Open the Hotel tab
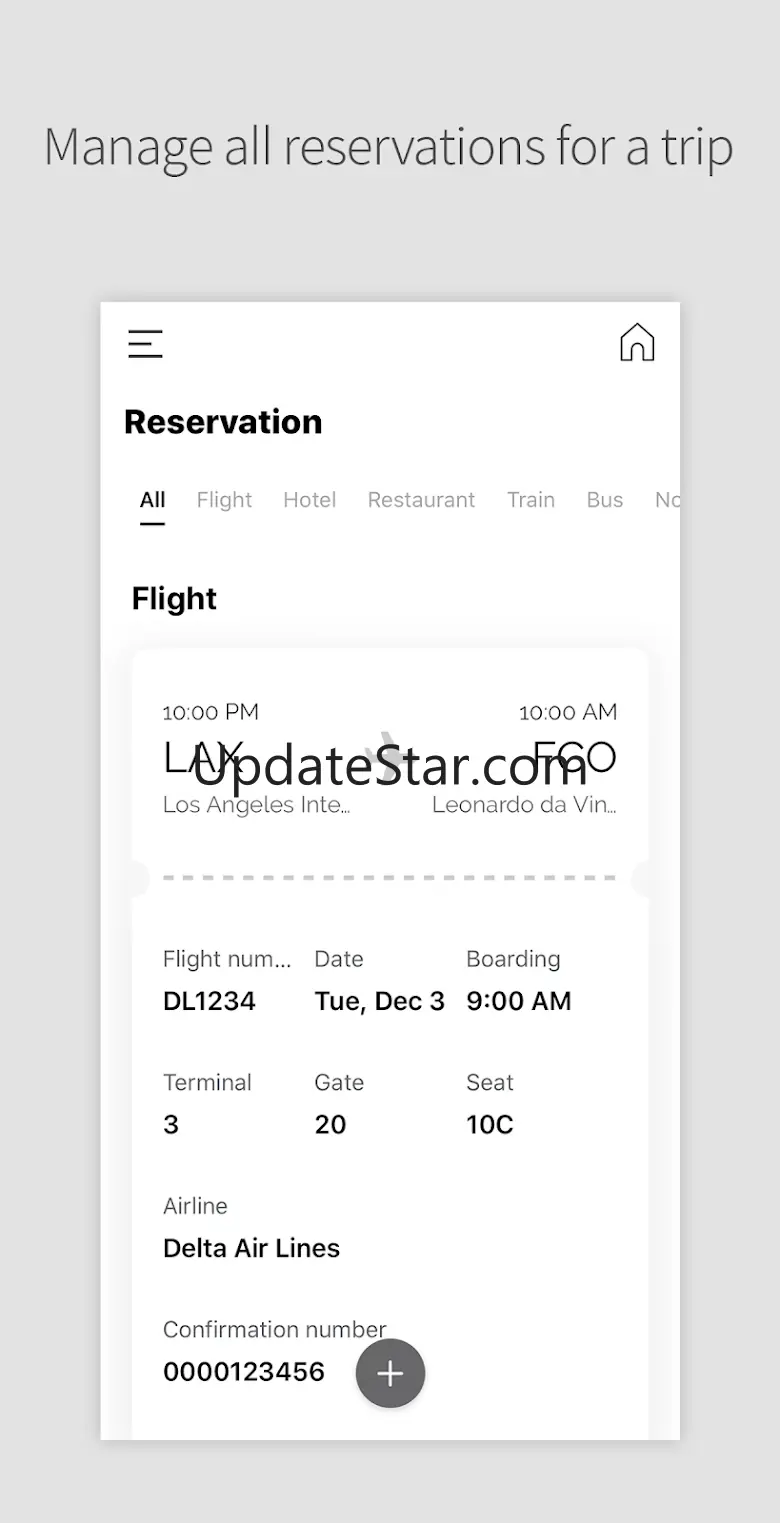Viewport: 780px width, 1523px height. point(309,500)
